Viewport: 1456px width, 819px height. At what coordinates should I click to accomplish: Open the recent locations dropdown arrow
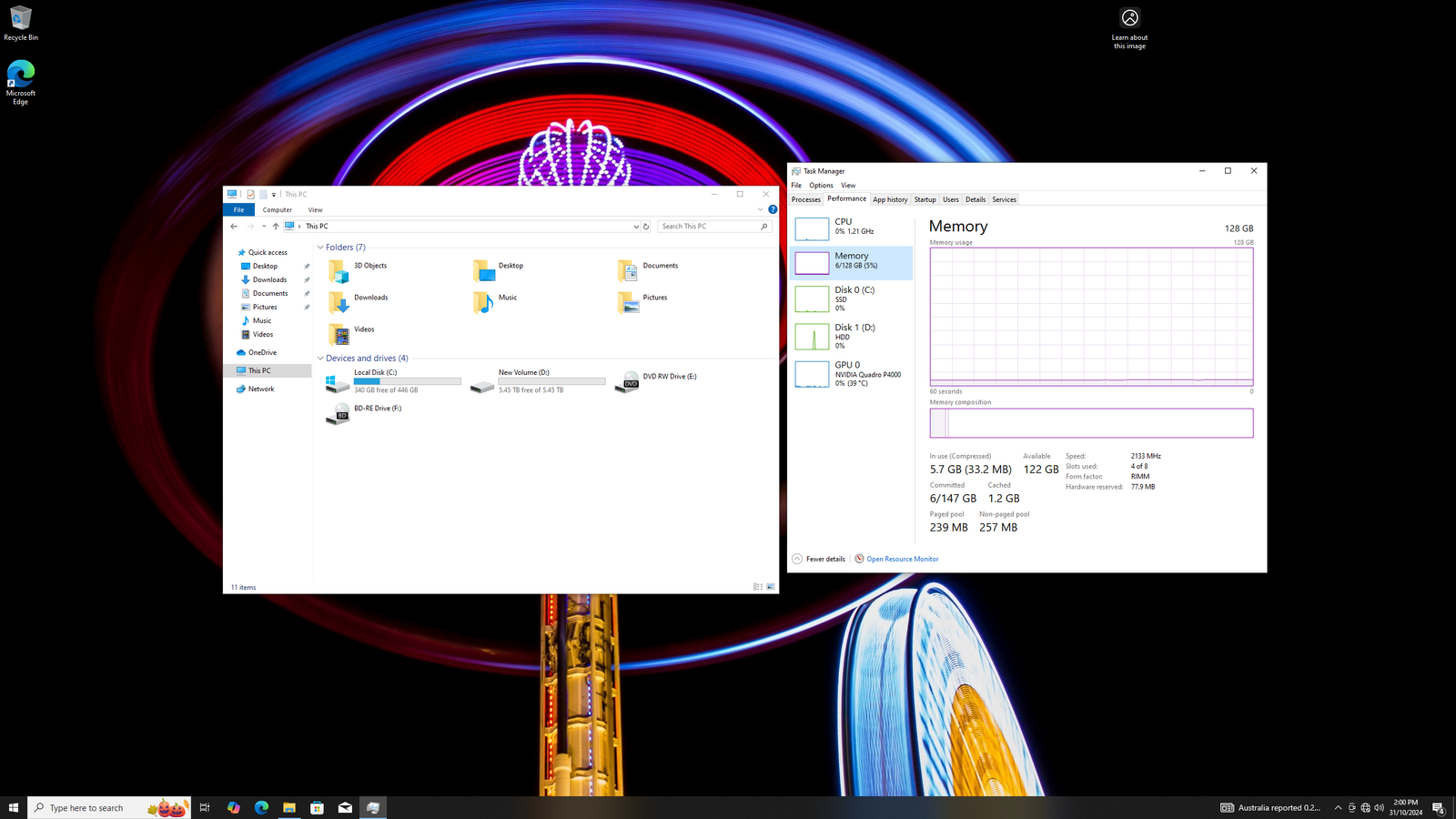264,227
